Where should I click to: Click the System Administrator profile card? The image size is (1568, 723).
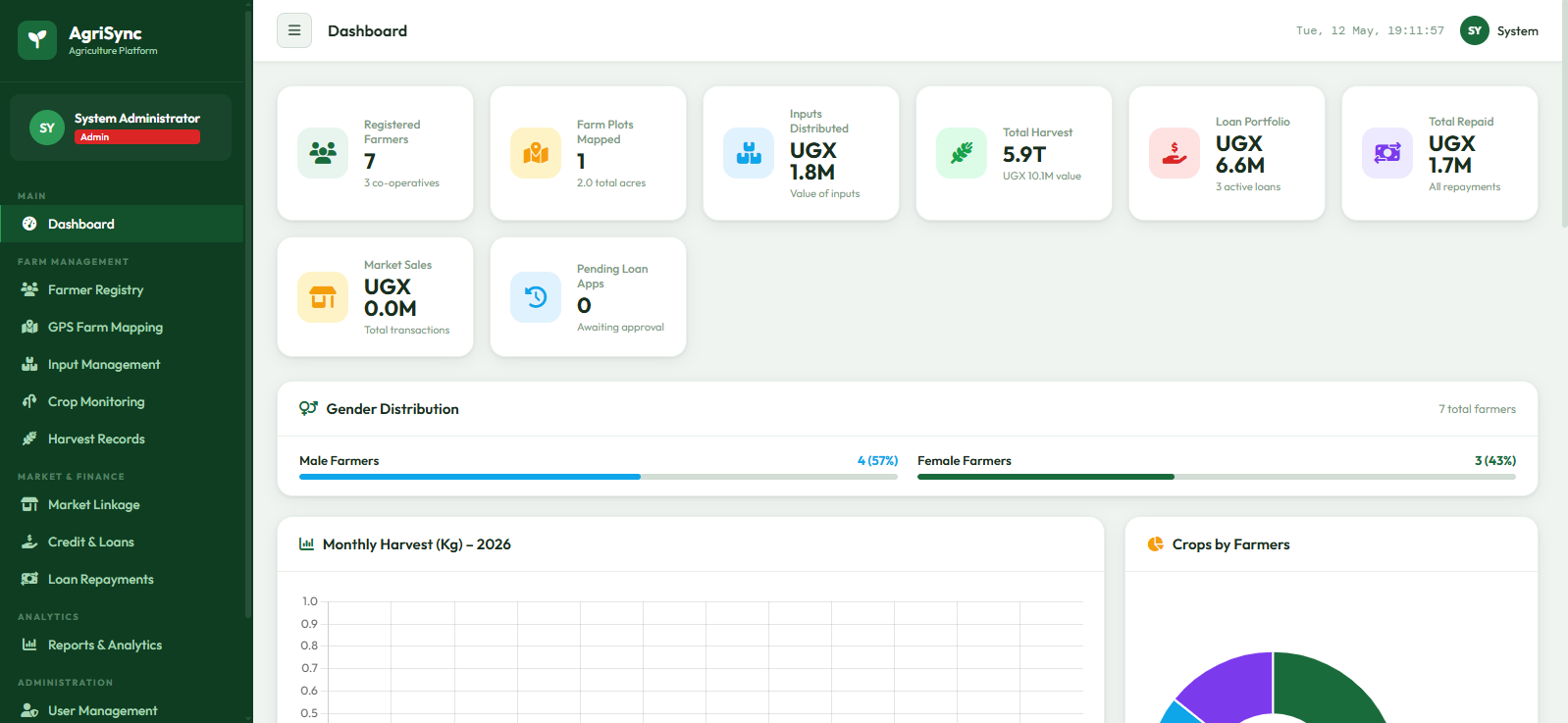121,128
